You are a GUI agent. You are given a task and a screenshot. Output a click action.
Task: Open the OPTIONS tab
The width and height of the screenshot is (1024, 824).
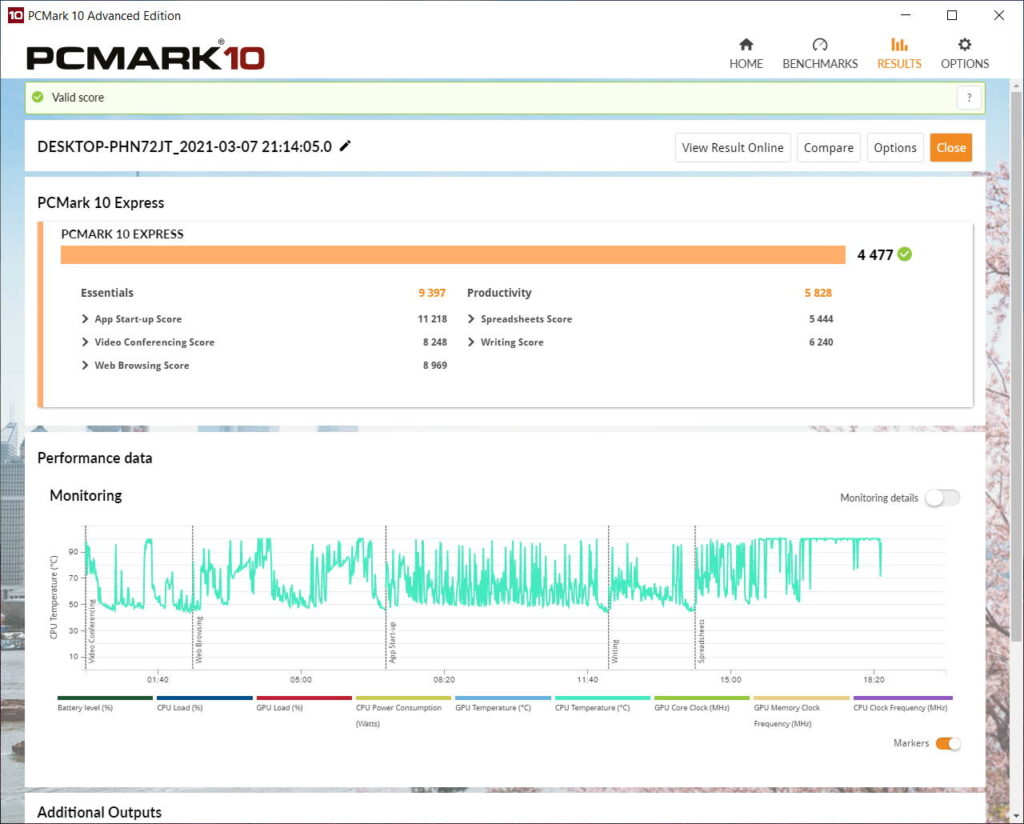[965, 54]
